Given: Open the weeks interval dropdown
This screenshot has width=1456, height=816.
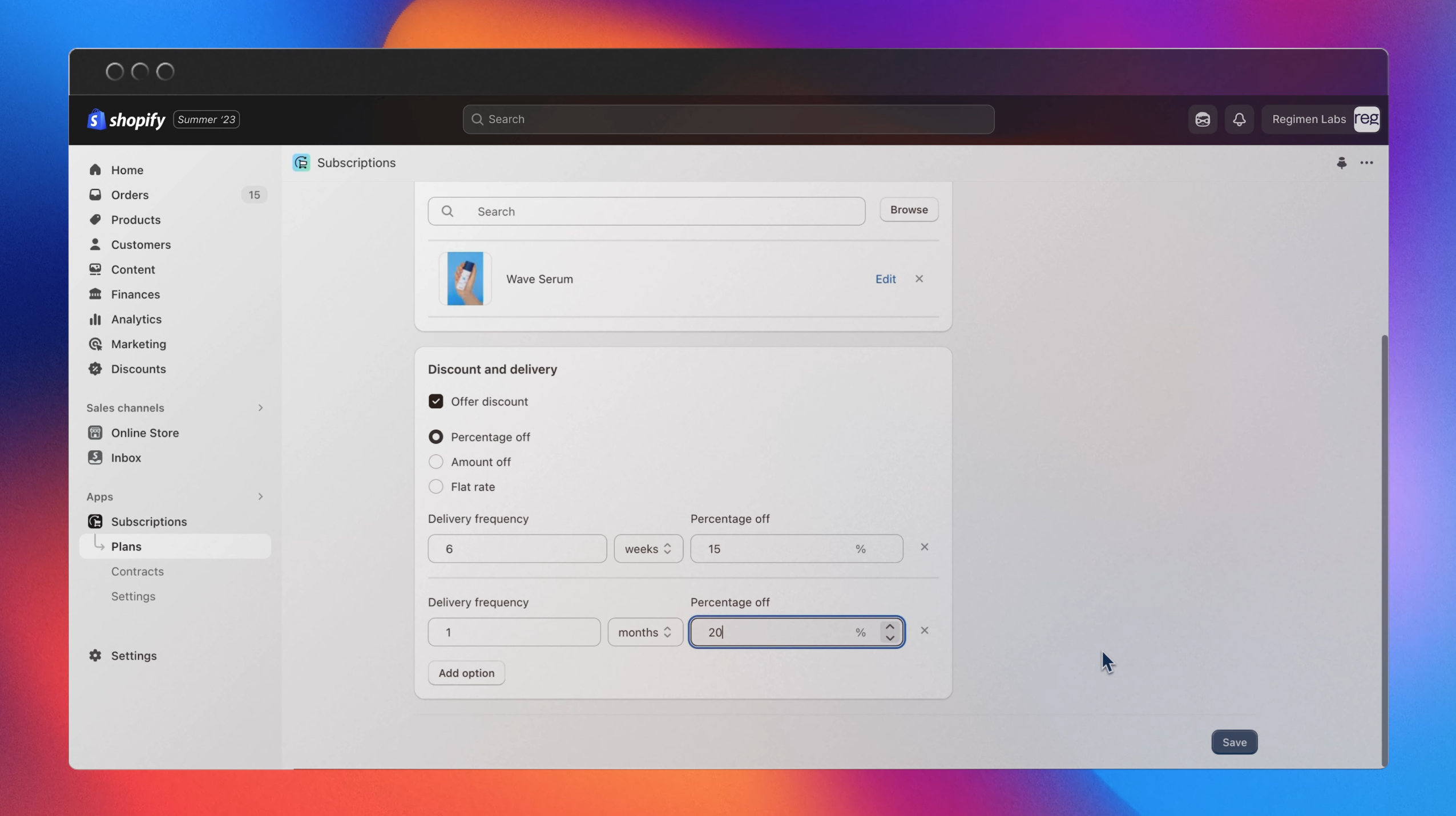Looking at the screenshot, I should [648, 549].
